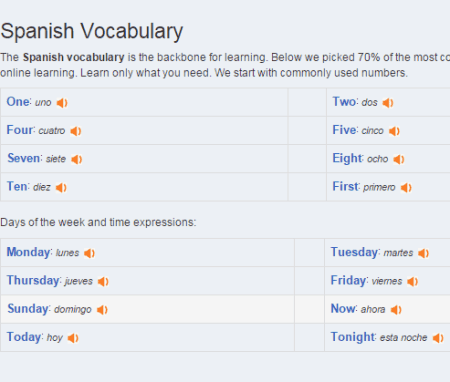Play audio for martes
The height and width of the screenshot is (382, 450).
click(424, 253)
